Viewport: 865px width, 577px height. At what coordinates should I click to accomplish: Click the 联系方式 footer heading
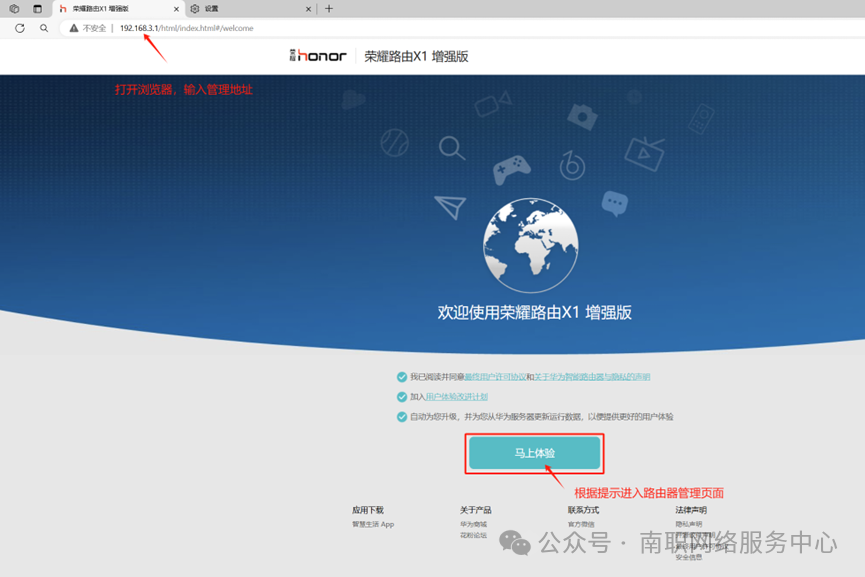tap(583, 510)
